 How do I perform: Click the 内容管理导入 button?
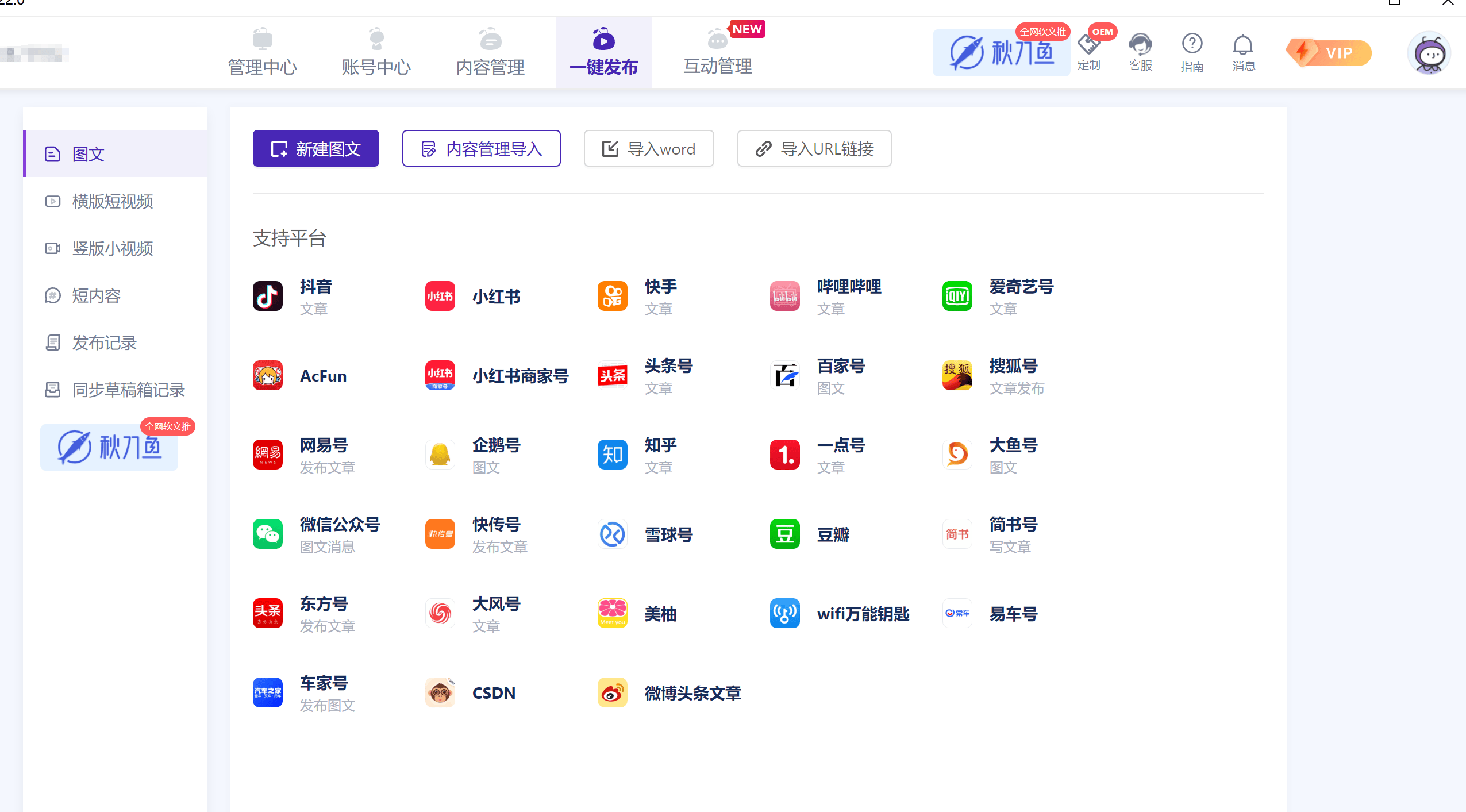click(x=481, y=149)
